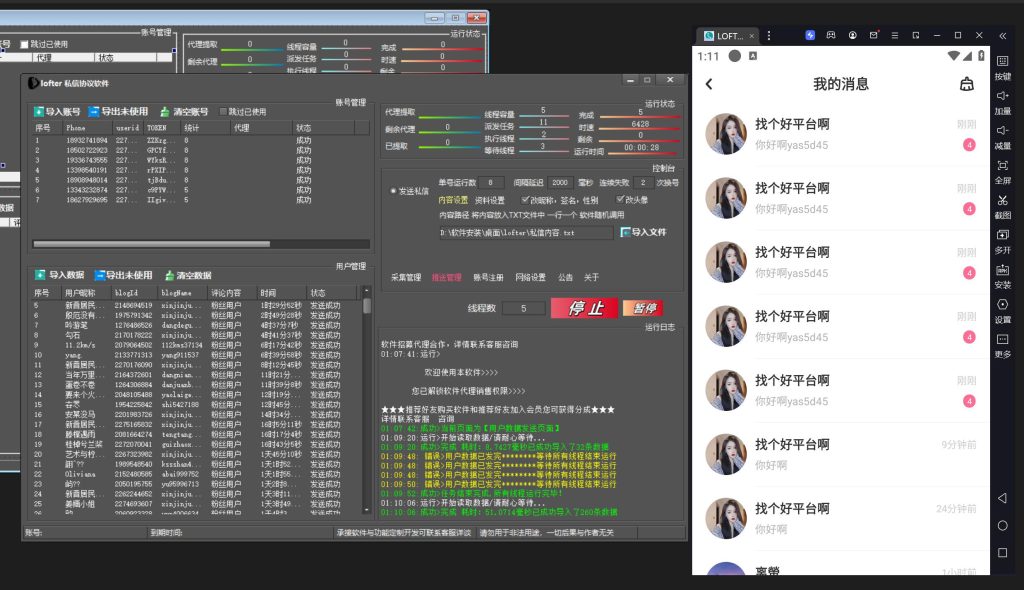The image size is (1024, 590).
Task: Toggle the 改头像 checkbox
Action: pyautogui.click(x=619, y=200)
